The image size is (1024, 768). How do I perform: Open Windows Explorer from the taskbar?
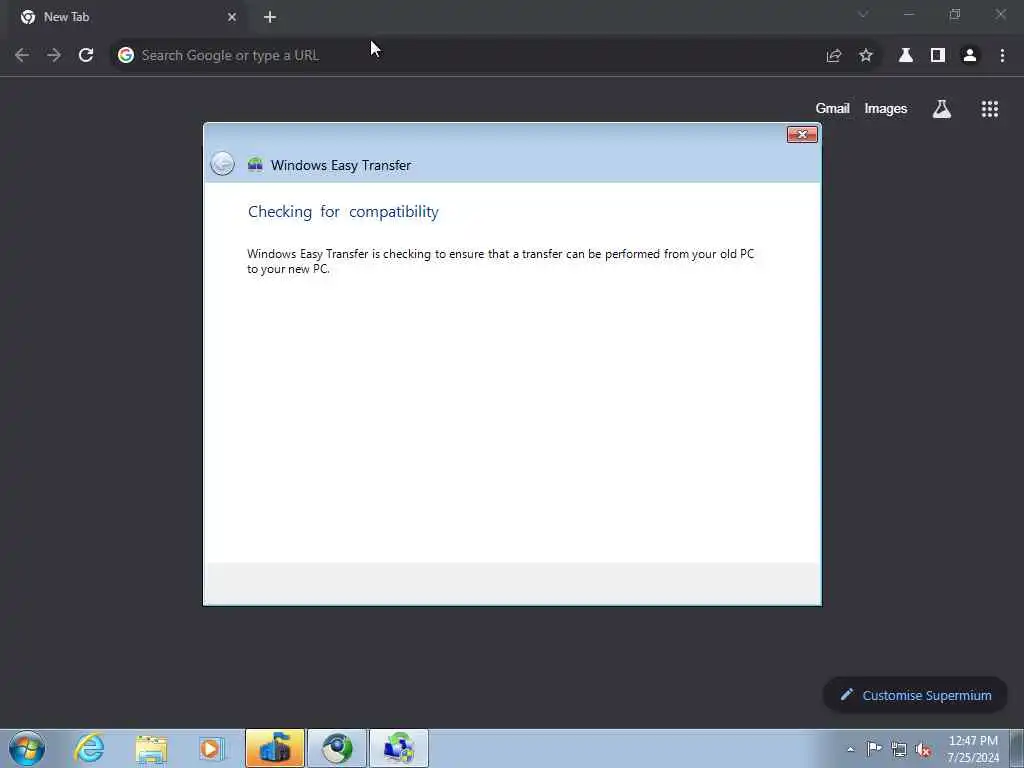(x=152, y=749)
